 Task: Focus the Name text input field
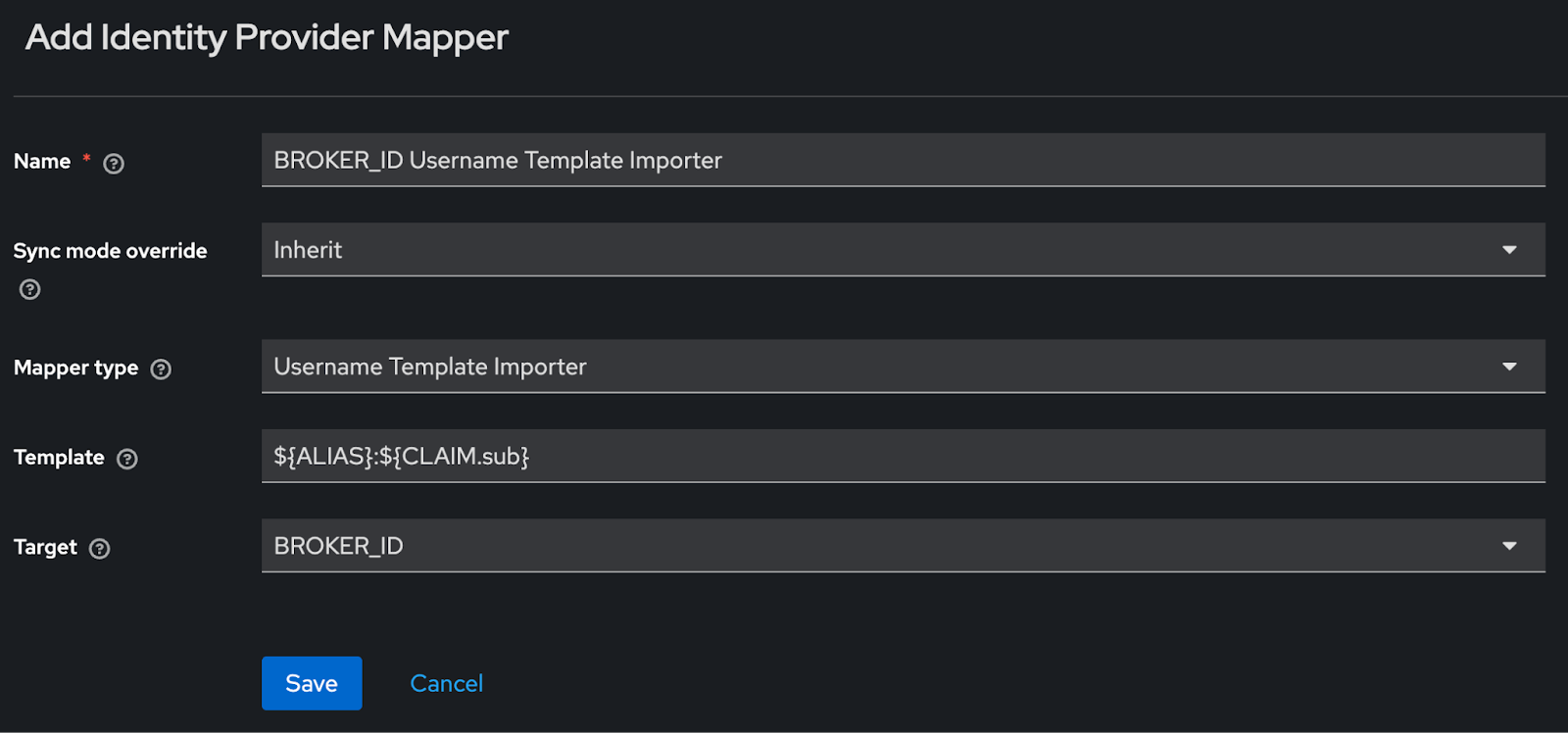pos(903,160)
